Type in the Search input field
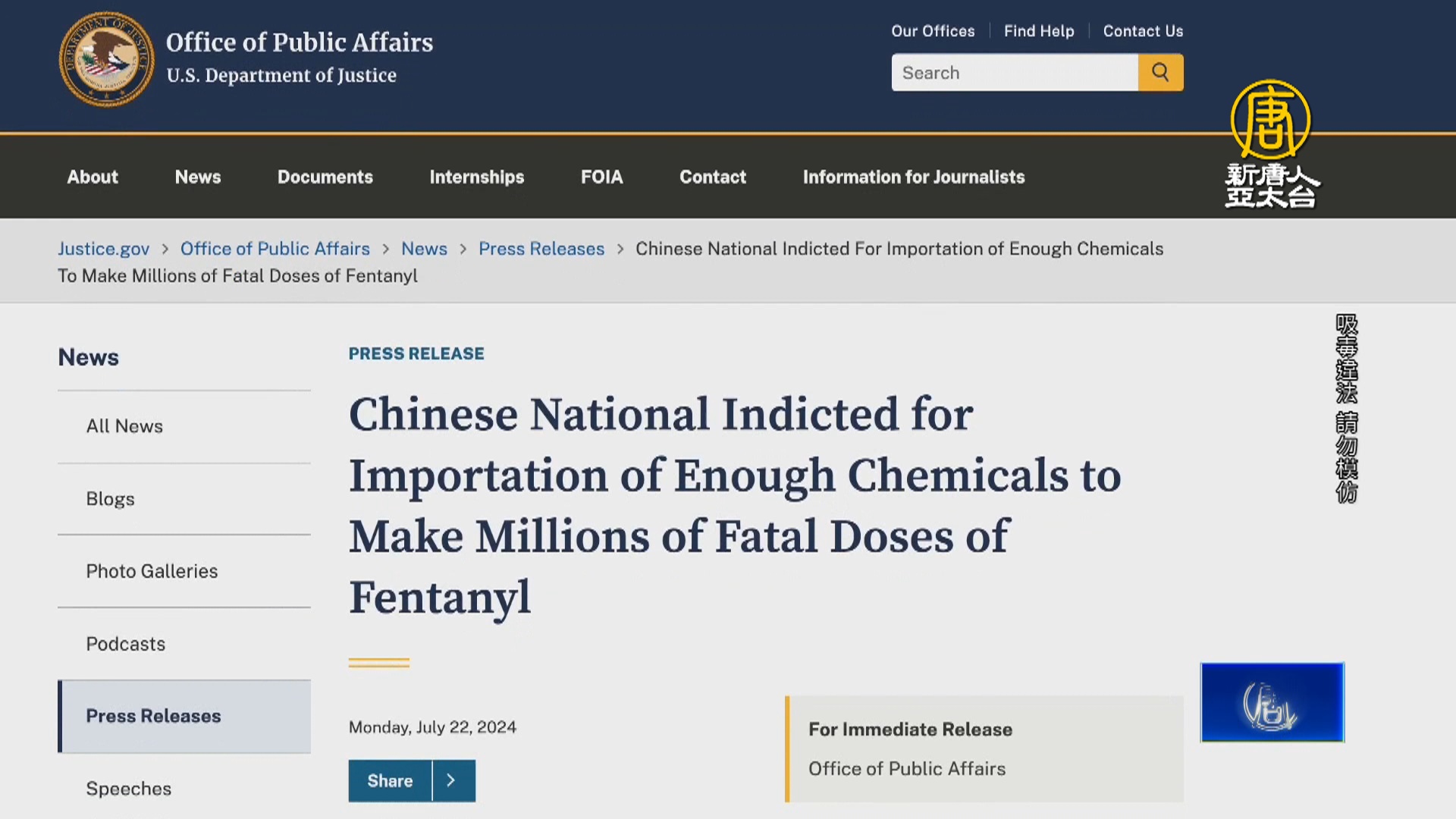 coord(1015,73)
